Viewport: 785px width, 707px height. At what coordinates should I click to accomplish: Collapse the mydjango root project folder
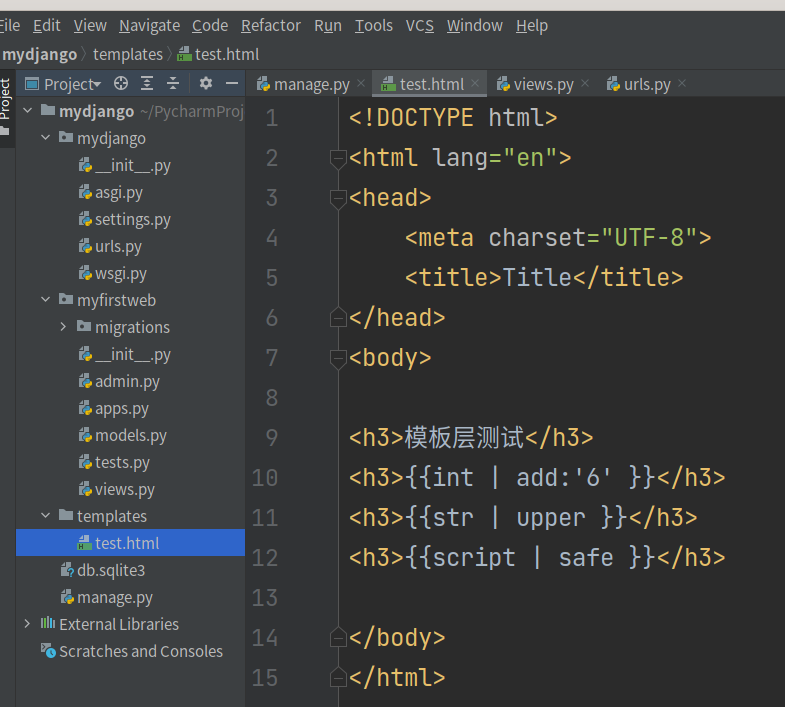(x=28, y=111)
